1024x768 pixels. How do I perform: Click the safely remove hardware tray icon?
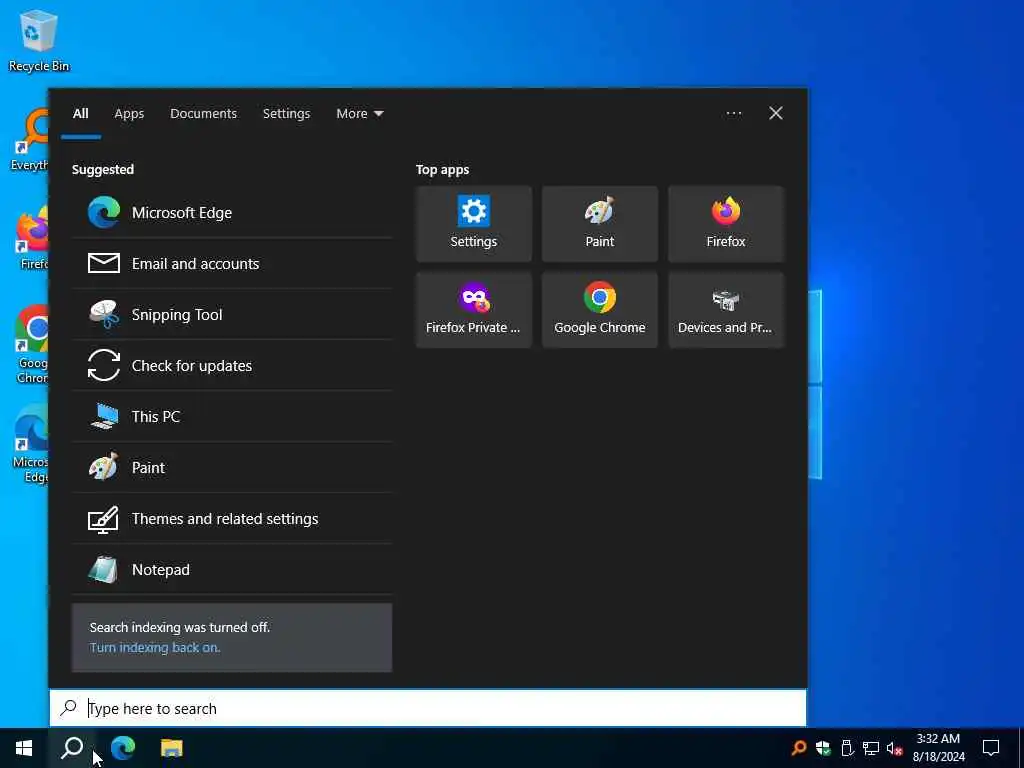pos(847,748)
